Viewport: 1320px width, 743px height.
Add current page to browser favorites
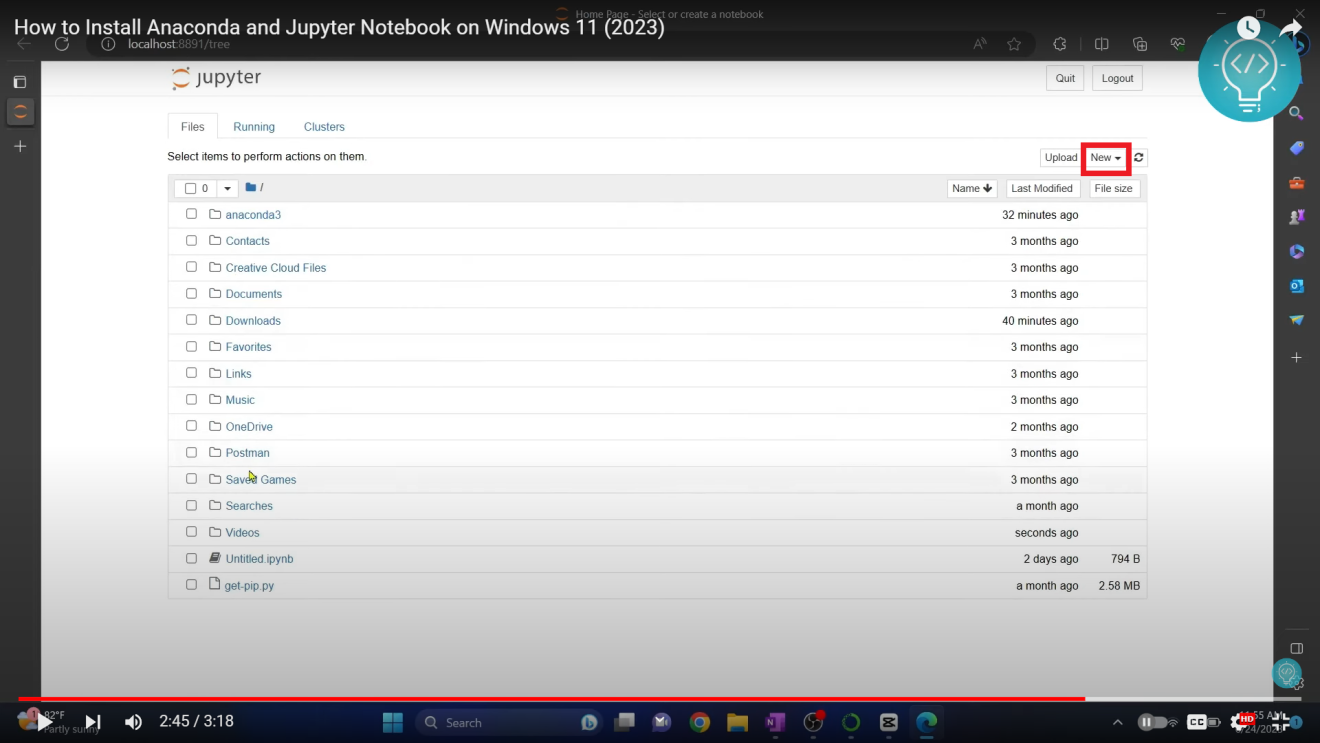click(x=1013, y=44)
